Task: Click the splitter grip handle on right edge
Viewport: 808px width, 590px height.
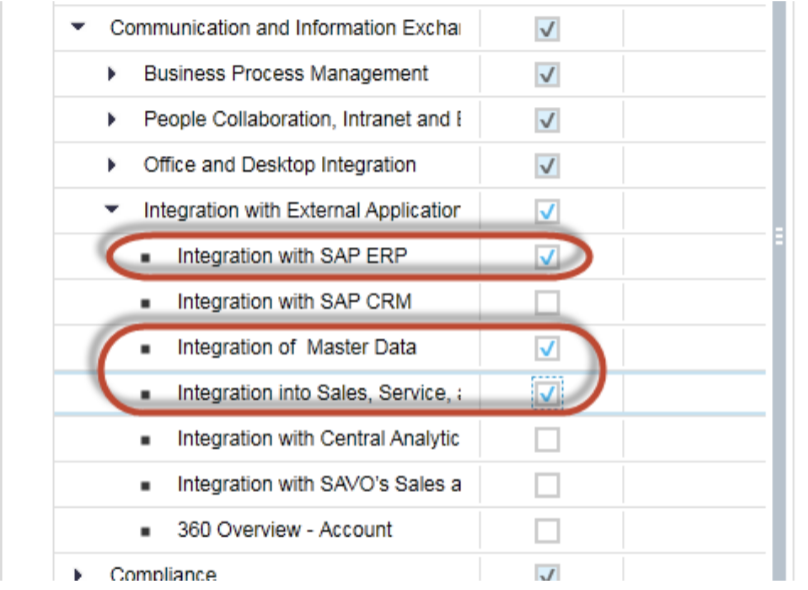Action: tap(779, 237)
